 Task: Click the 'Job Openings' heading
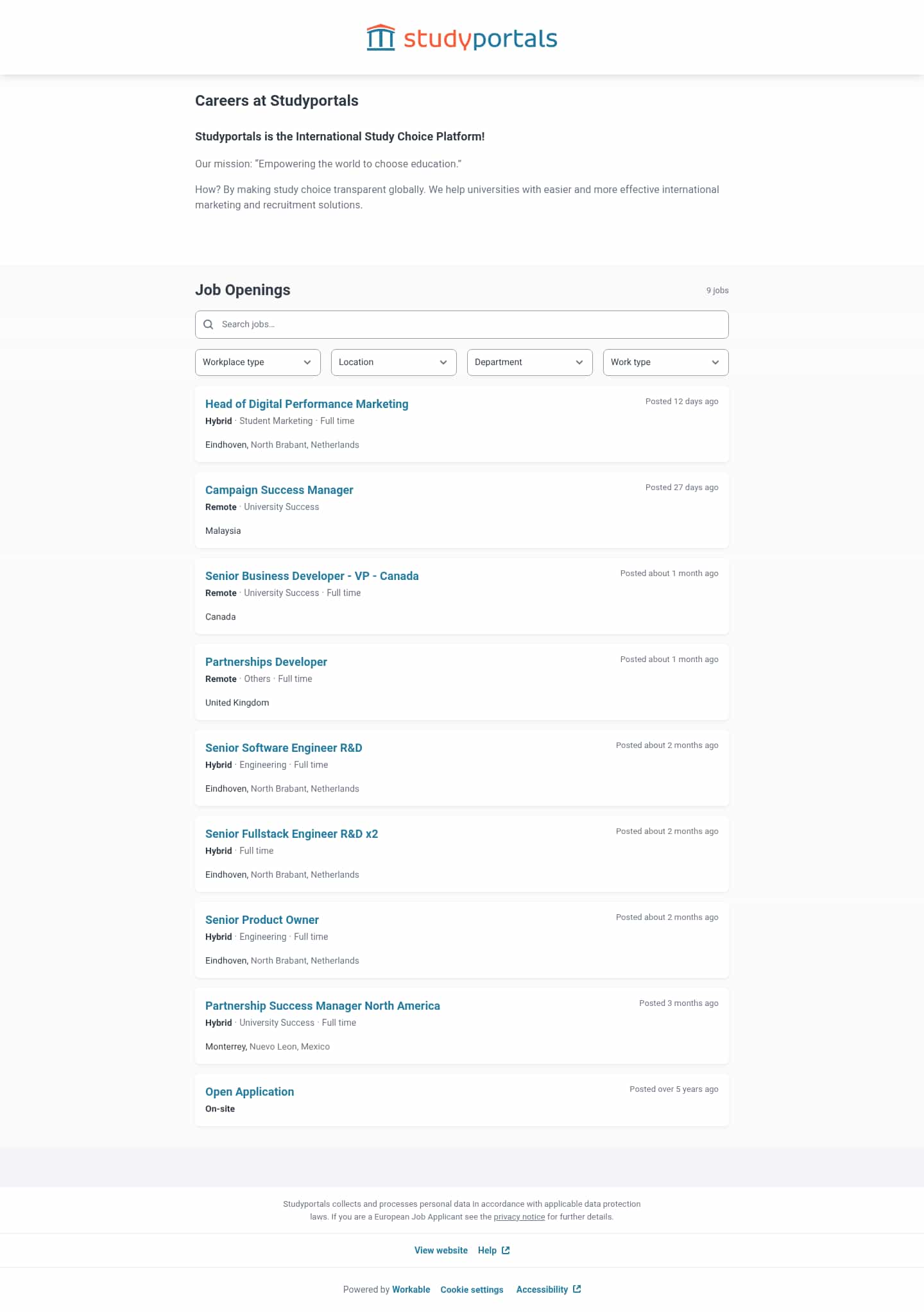click(x=243, y=290)
